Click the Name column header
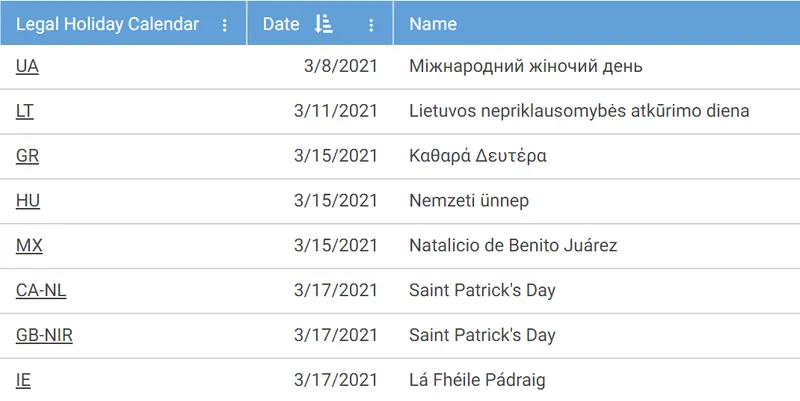The height and width of the screenshot is (401, 800). [433, 24]
